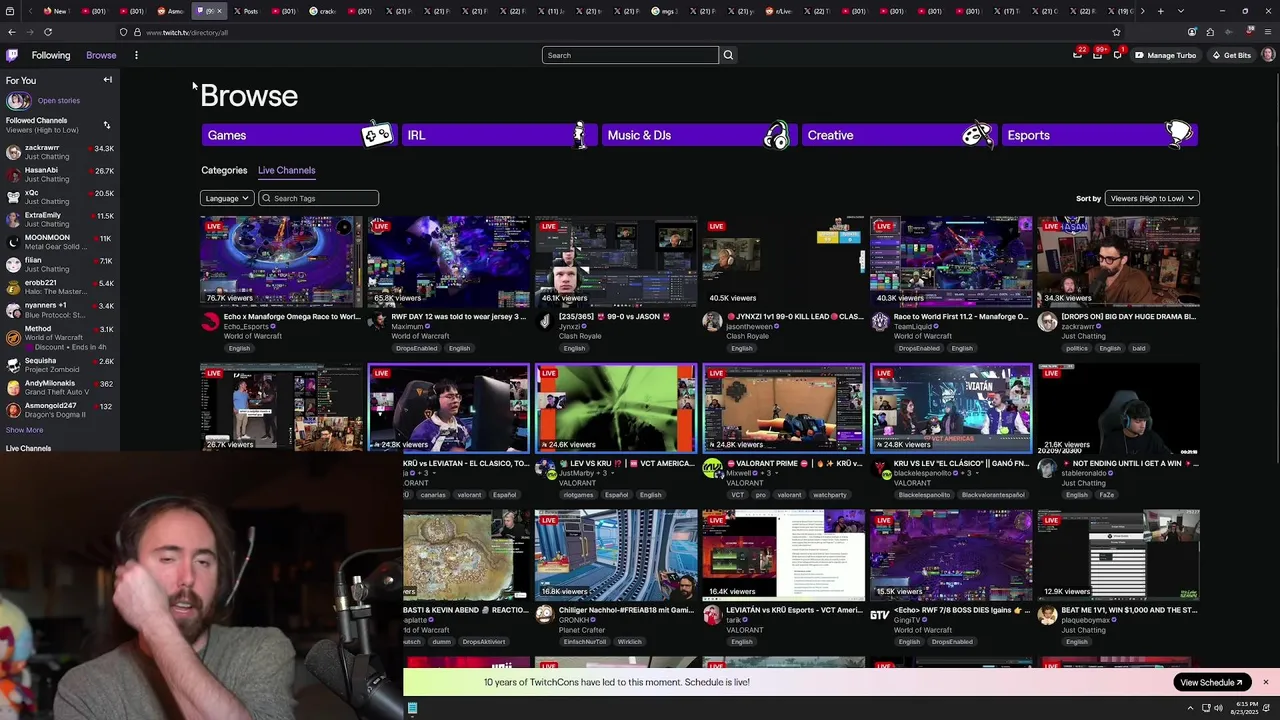Close the TwitchCon schedule banner
Image resolution: width=1280 pixels, height=720 pixels.
[x=1265, y=682]
